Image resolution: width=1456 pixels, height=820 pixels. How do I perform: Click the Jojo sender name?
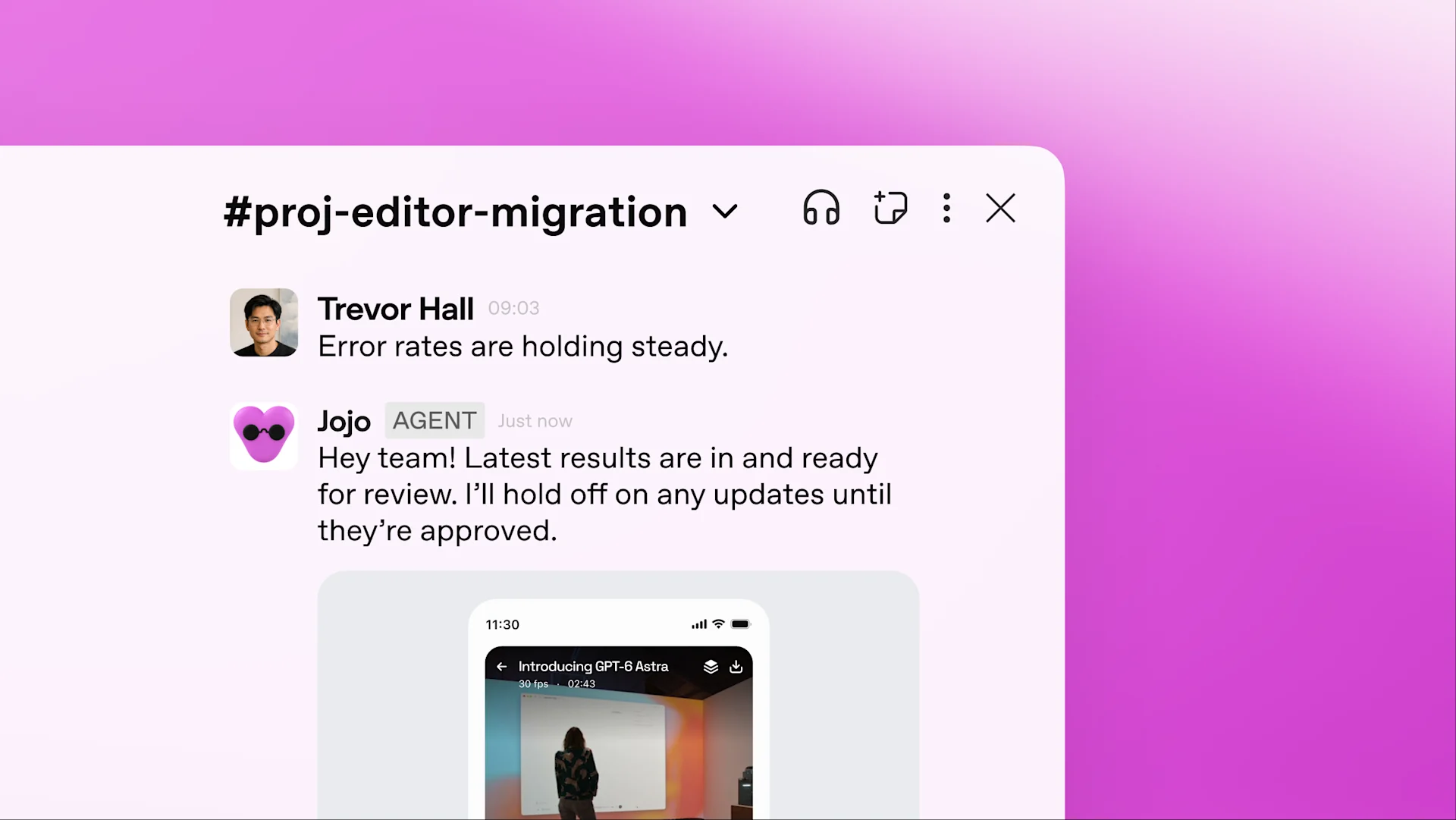344,421
